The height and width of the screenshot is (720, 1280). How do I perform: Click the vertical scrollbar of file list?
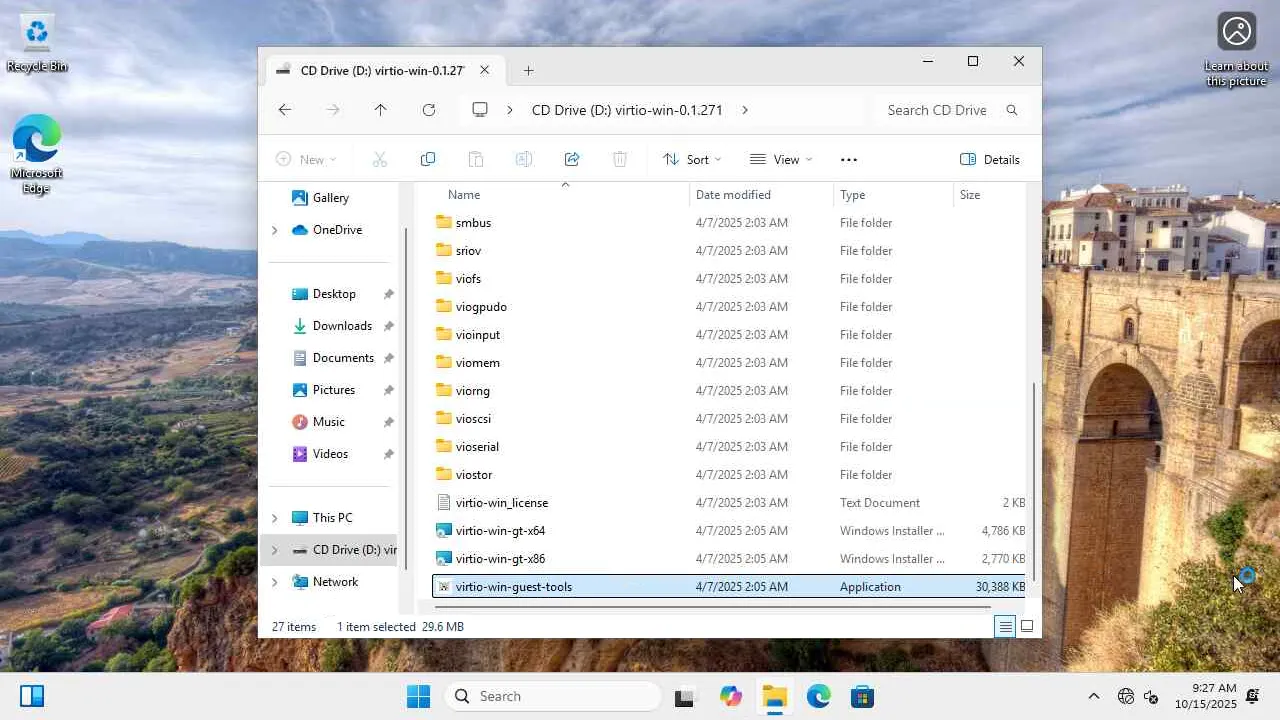click(x=1035, y=480)
